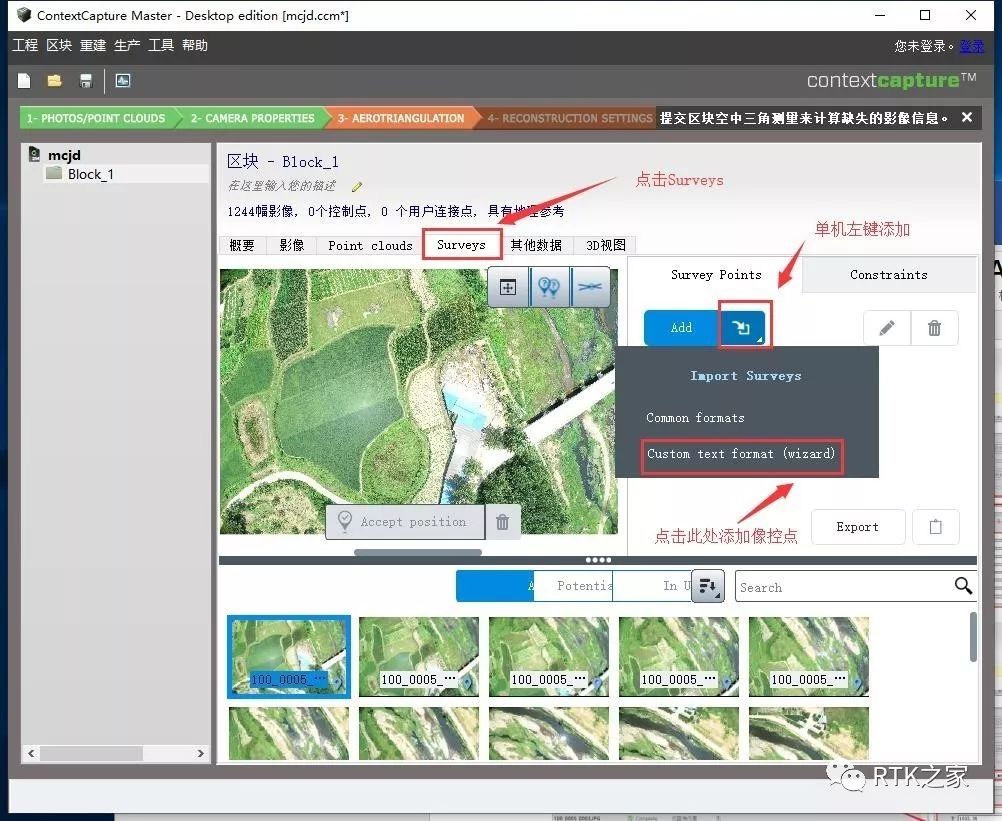1002x821 pixels.
Task: Click the edit pencil icon in Survey Points
Action: coord(887,328)
